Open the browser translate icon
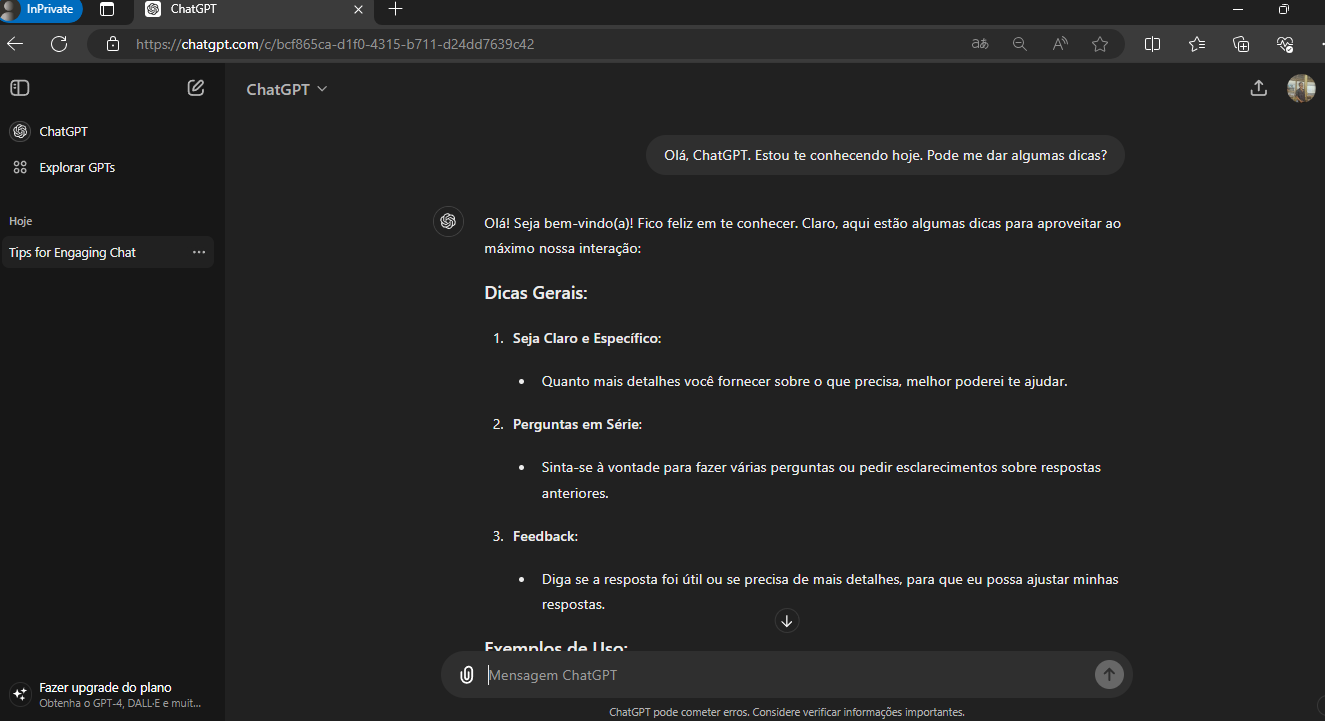The width and height of the screenshot is (1325, 721). [x=980, y=44]
